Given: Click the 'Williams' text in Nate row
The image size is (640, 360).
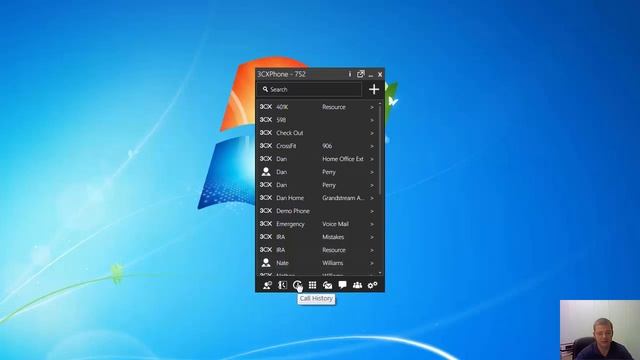Looking at the screenshot, I should coord(333,263).
